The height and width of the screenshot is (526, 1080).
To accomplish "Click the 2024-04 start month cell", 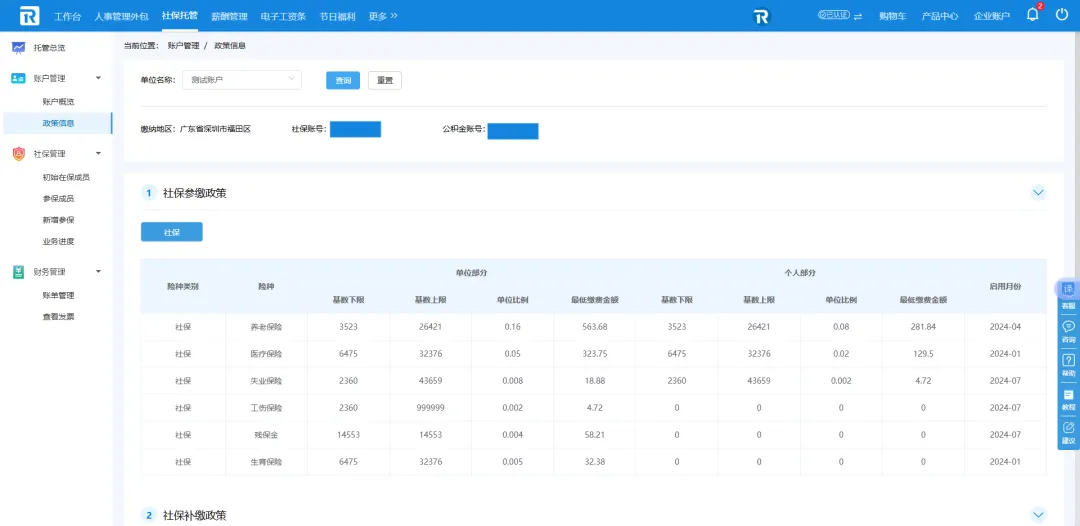I will click(1005, 327).
